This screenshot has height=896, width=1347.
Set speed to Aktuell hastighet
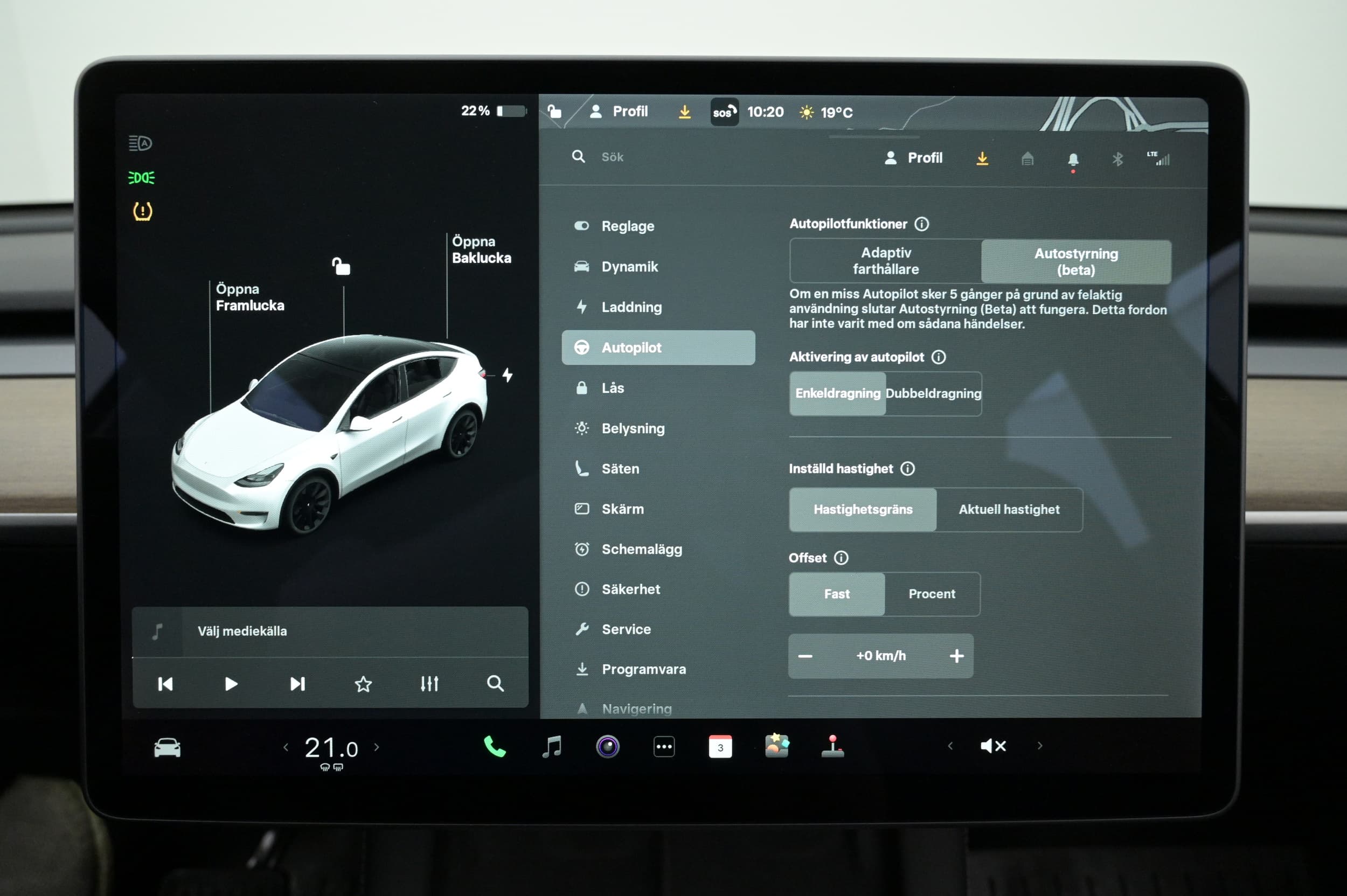(x=1009, y=510)
